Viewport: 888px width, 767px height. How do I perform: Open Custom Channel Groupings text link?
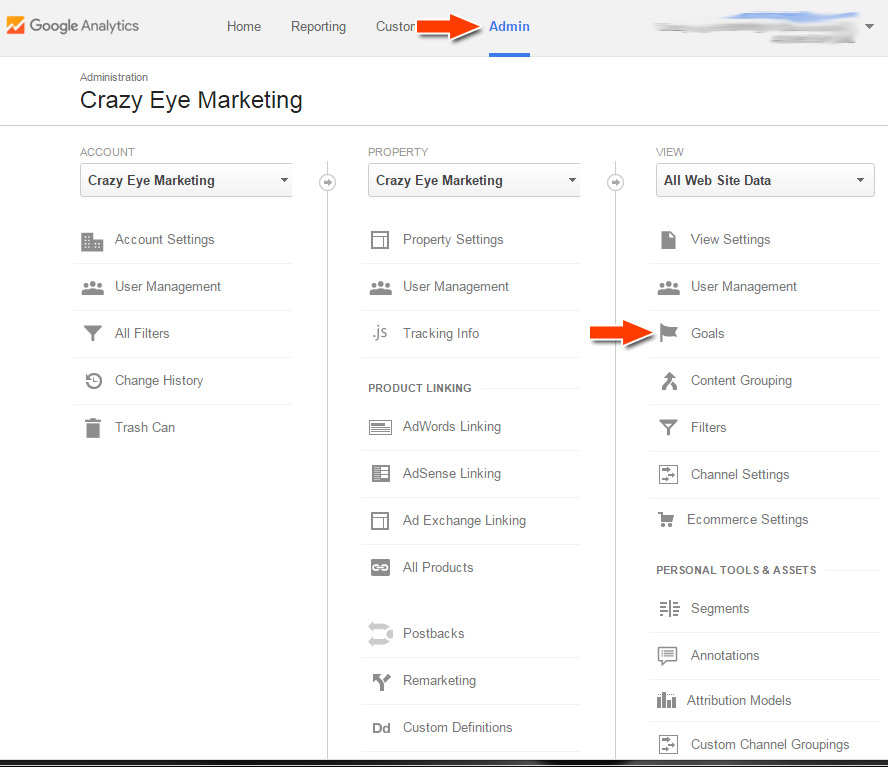point(770,744)
